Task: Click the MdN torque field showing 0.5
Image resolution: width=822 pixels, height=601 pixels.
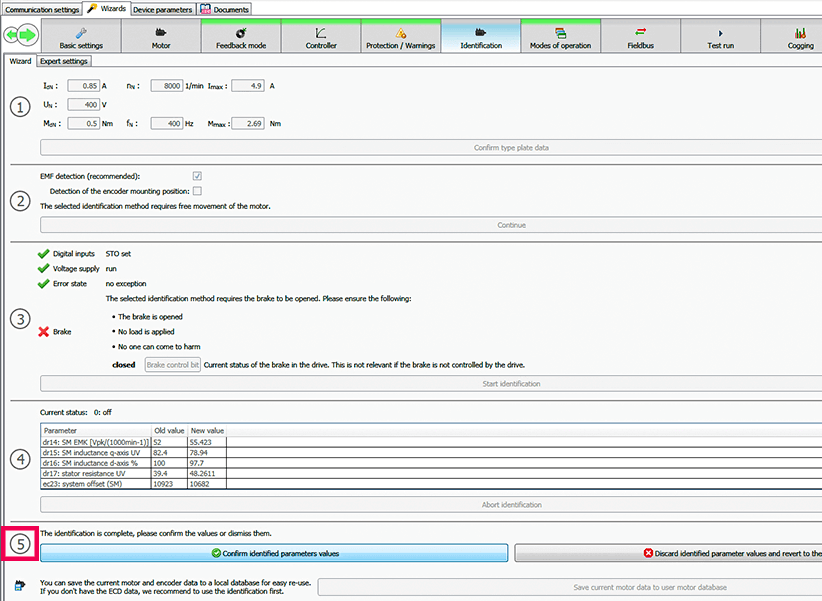Action: pos(83,124)
